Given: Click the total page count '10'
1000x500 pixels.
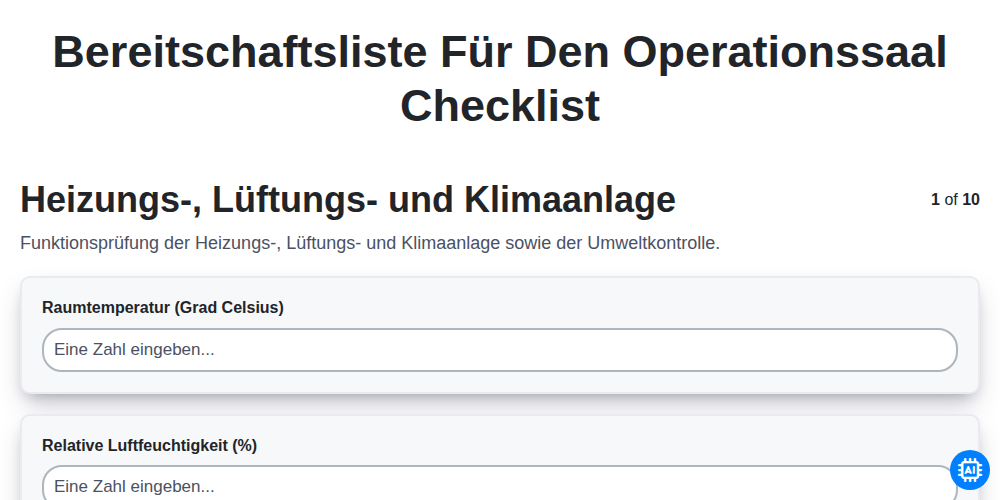Looking at the screenshot, I should (x=971, y=200).
